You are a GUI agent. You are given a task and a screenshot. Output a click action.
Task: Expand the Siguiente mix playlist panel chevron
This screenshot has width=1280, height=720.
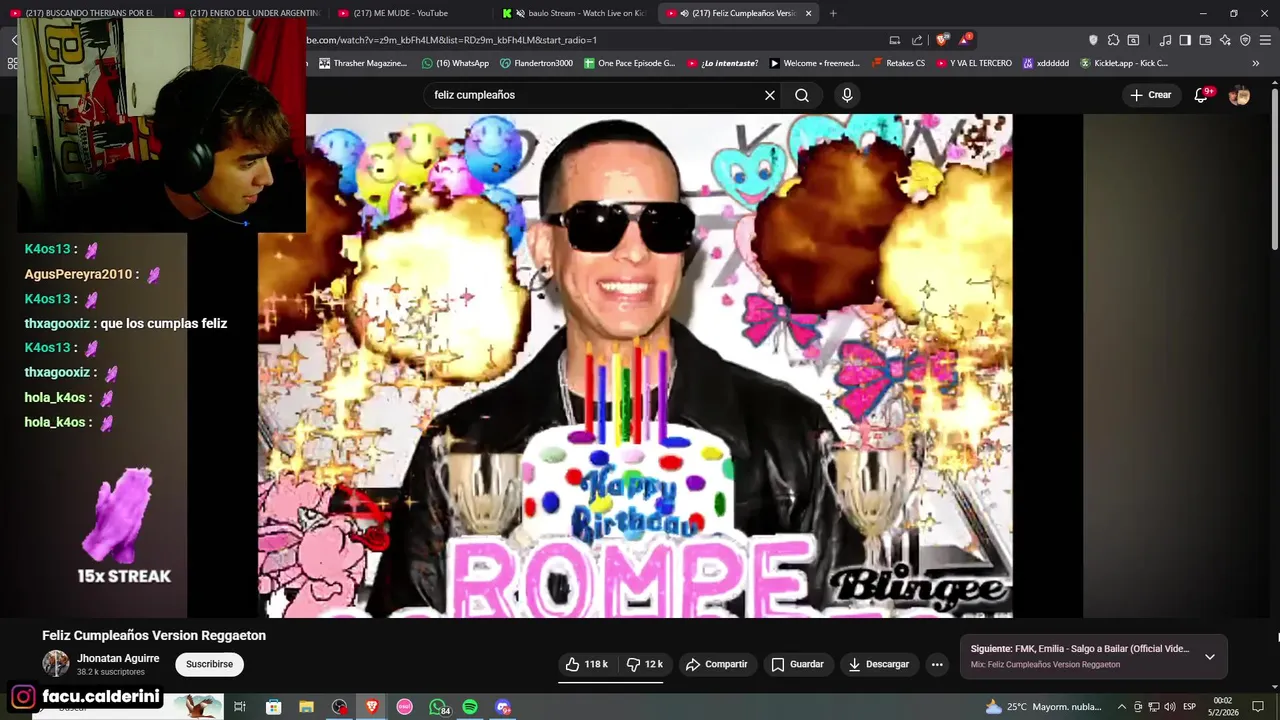1210,657
